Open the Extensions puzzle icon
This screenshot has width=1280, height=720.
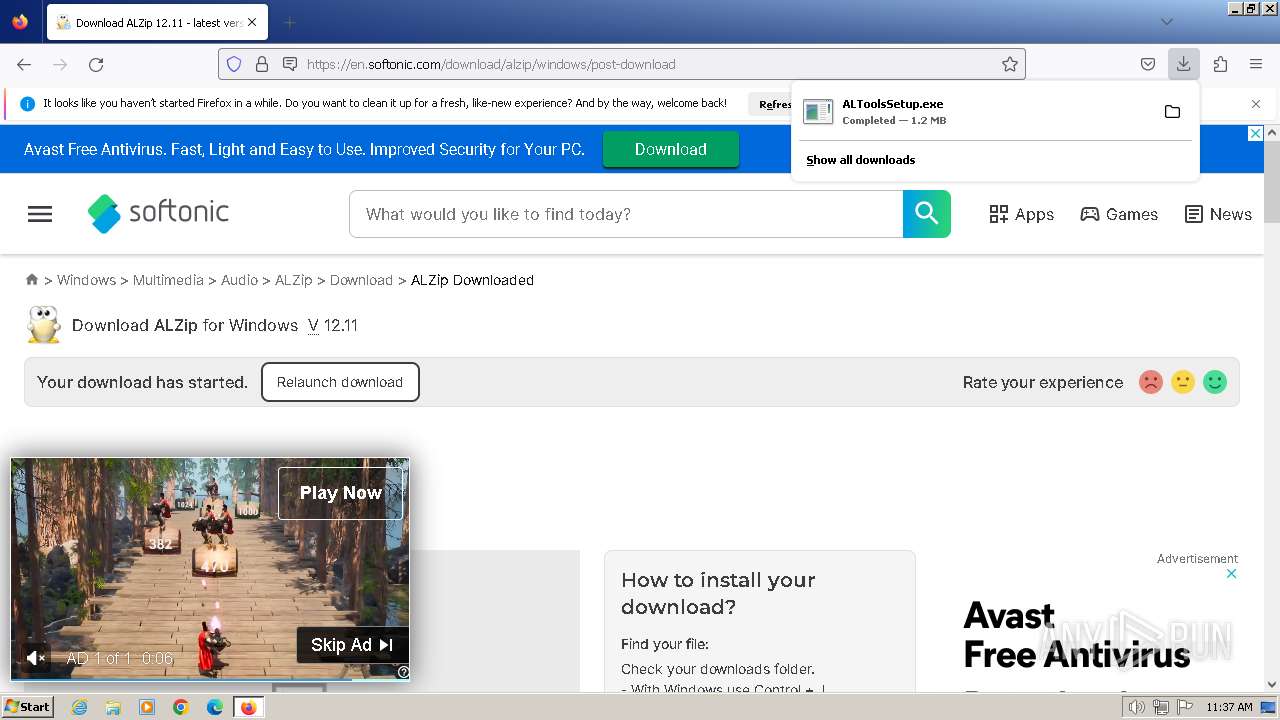coord(1220,64)
